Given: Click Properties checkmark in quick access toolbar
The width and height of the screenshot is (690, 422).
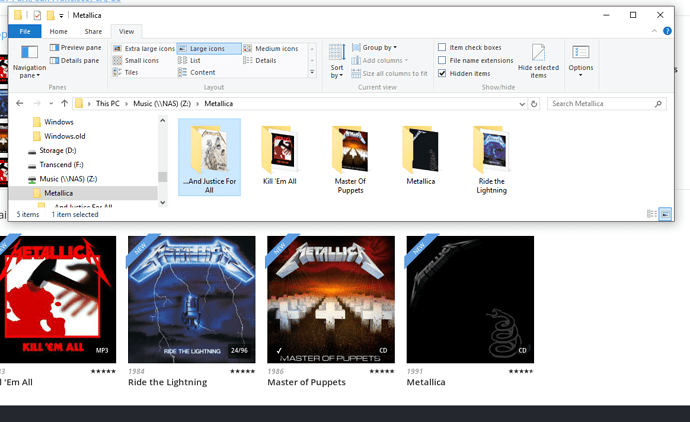Looking at the screenshot, I should click(x=37, y=15).
